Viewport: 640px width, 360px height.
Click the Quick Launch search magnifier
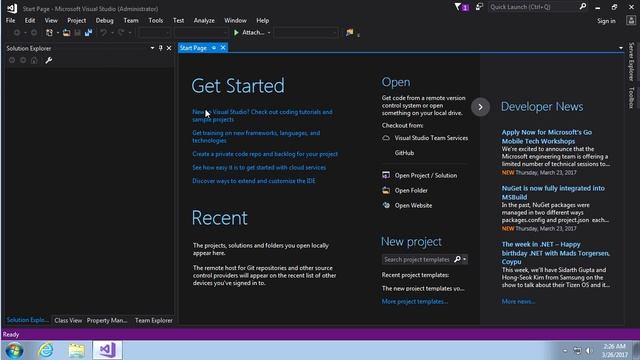pos(583,7)
